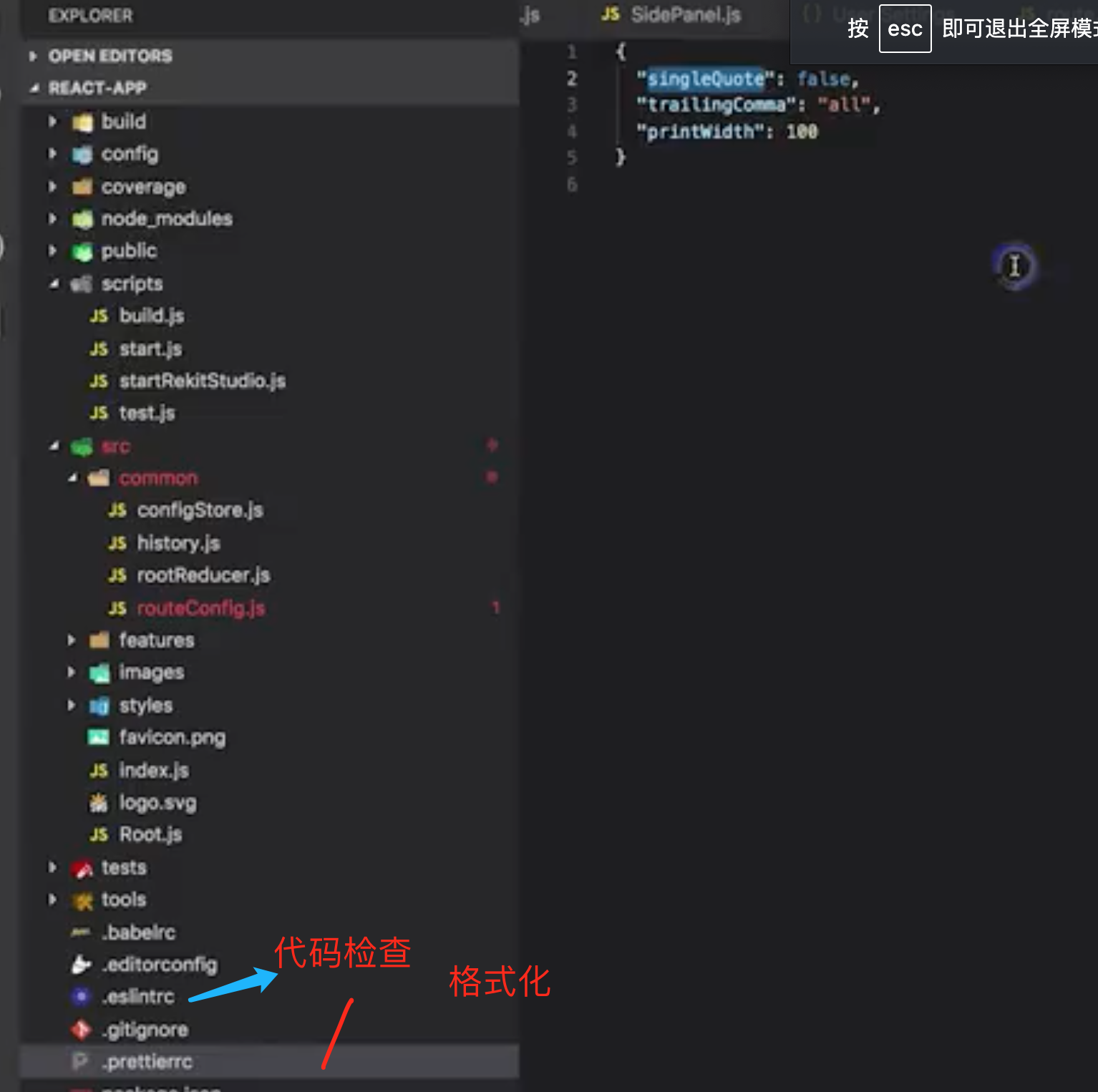The image size is (1098, 1092).
Task: Expand the tools folder arrow
Action: [x=52, y=900]
